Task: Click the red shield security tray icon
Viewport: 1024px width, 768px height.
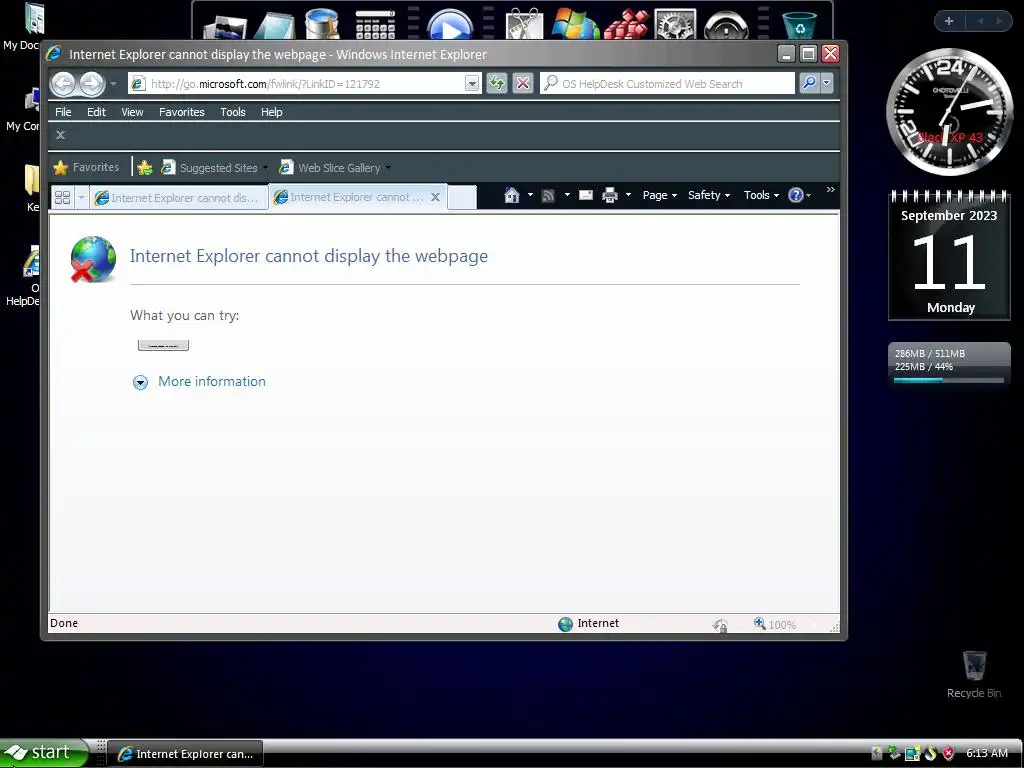Action: [x=948, y=754]
